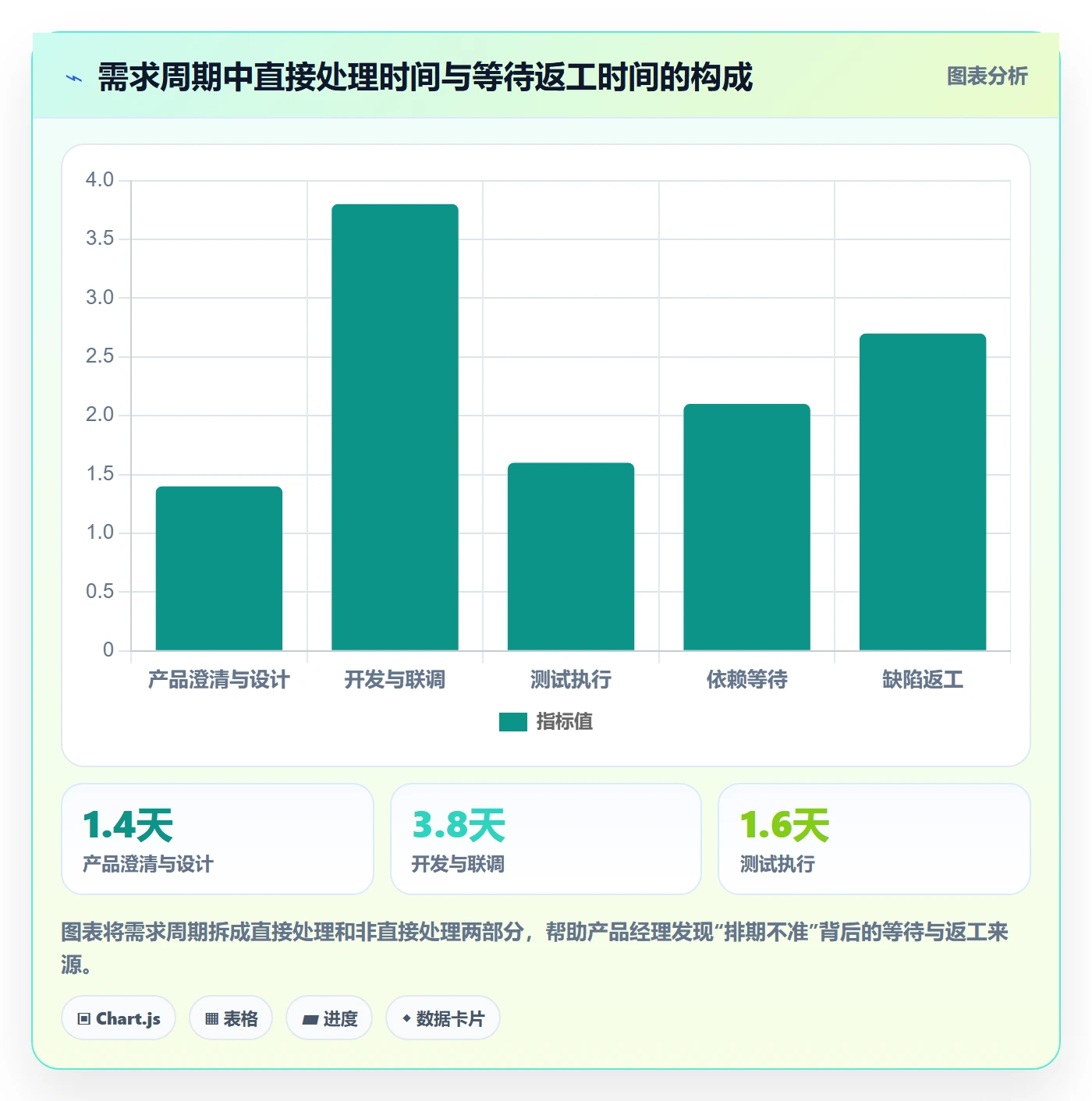Screen dimensions: 1092x1101
Task: Click the 测试执行 bar in the chart
Action: point(571,557)
